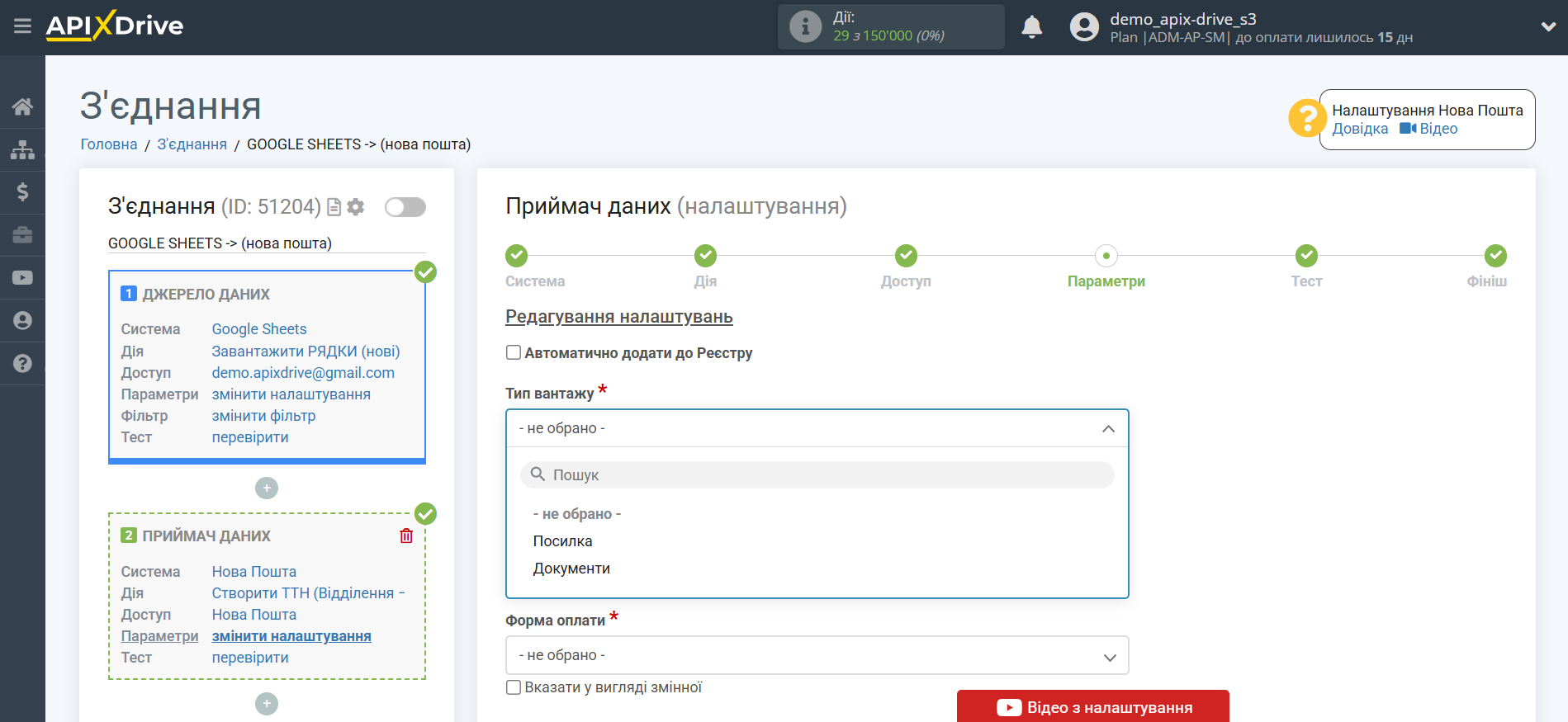Click Завантажити РЯДКИ (нові) action link

coord(306,351)
